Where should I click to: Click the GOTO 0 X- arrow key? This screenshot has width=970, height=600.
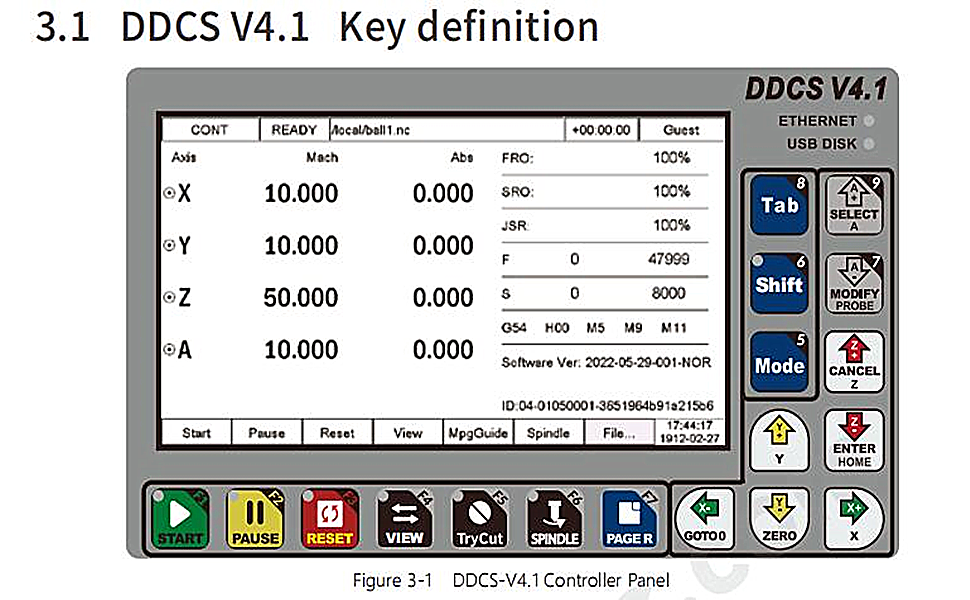point(705,518)
